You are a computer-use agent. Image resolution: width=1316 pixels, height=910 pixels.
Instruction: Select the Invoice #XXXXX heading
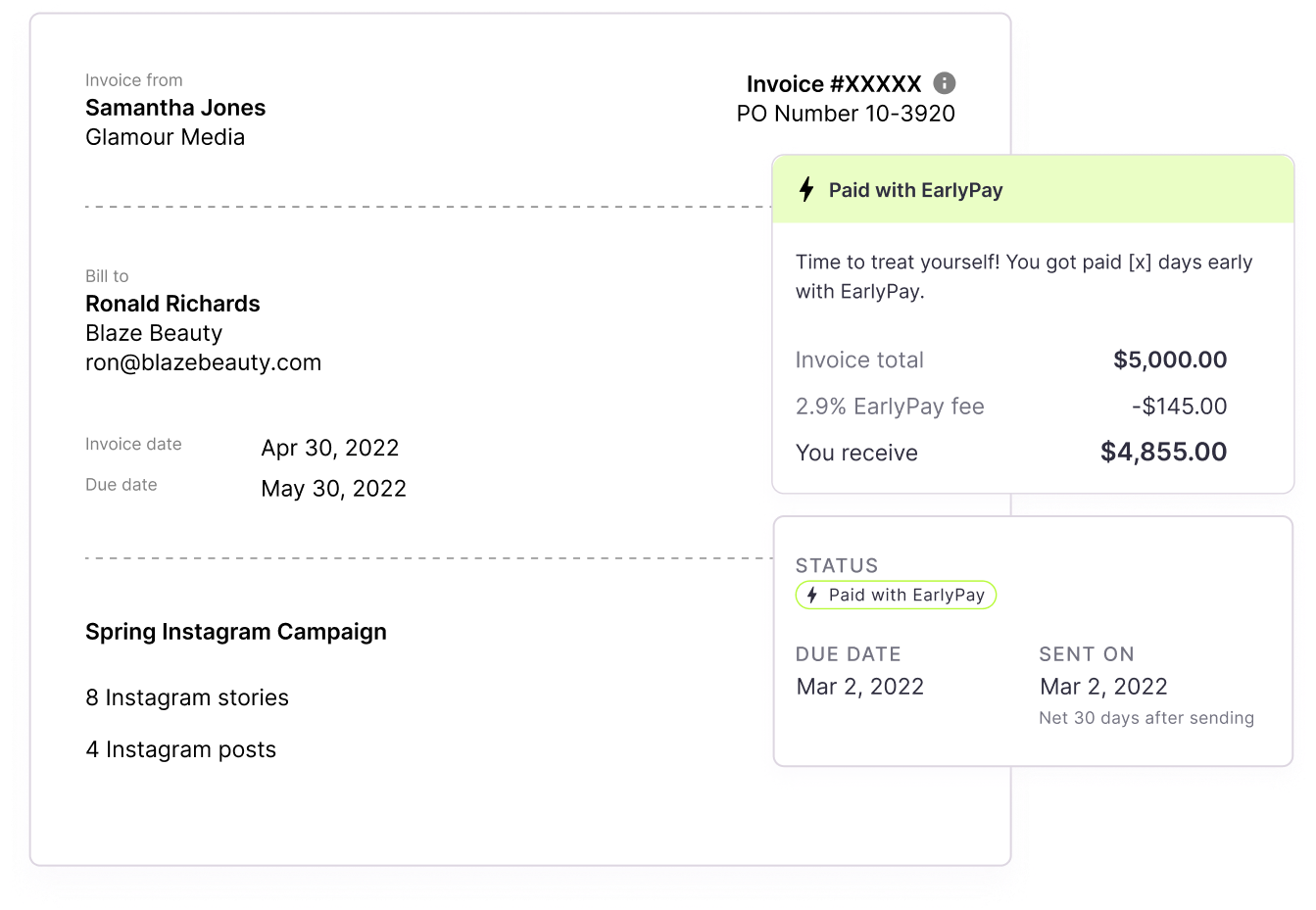[x=834, y=84]
